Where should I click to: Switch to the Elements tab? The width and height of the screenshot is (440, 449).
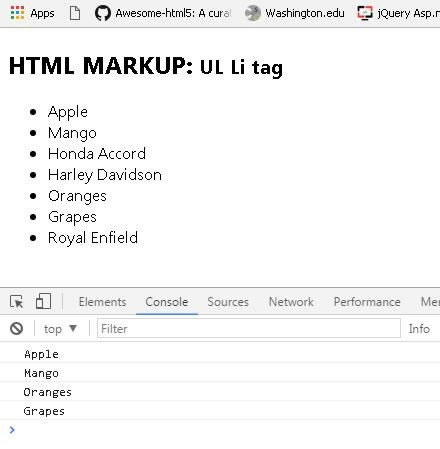(x=102, y=302)
